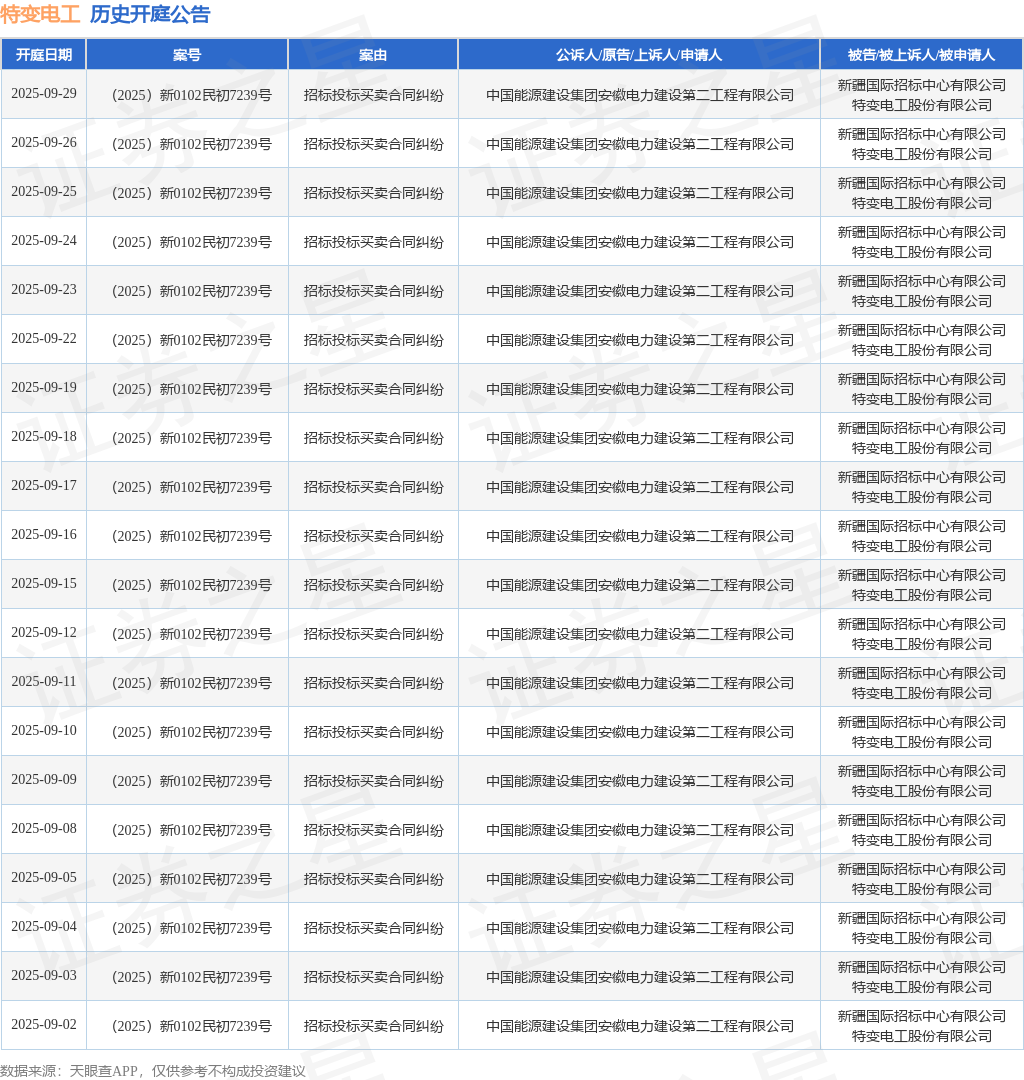
Task: Click 招标投标买卖合同纠纷 in the 2025-09-26 row
Action: pos(373,144)
